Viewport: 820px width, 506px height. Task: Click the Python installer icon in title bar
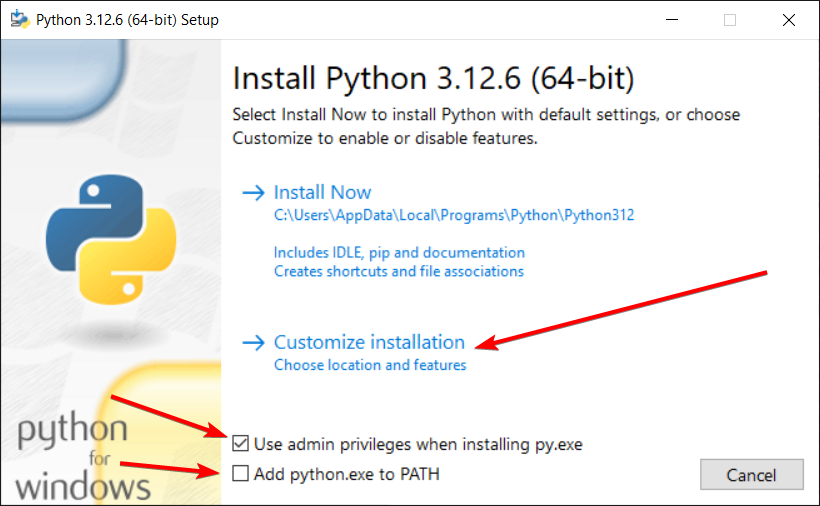point(20,19)
